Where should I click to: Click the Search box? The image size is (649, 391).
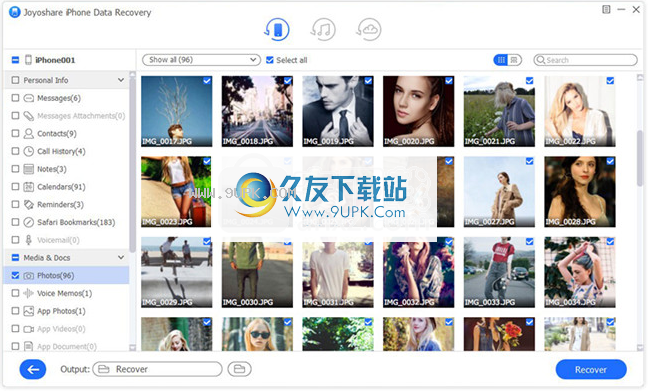(x=585, y=60)
